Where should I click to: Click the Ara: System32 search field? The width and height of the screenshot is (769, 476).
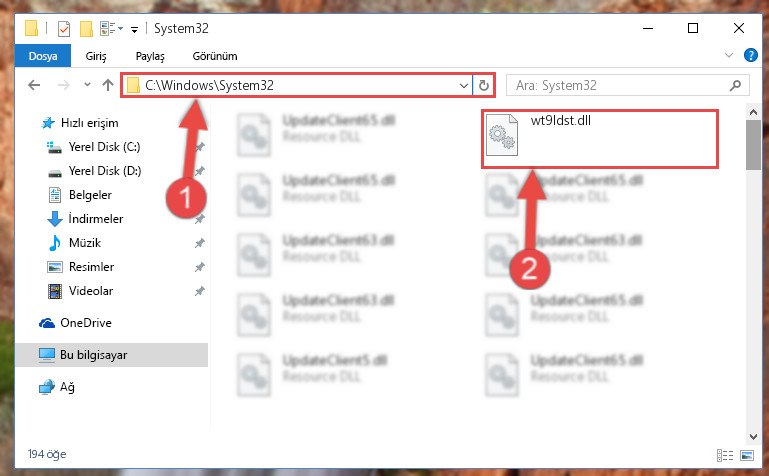pos(620,86)
